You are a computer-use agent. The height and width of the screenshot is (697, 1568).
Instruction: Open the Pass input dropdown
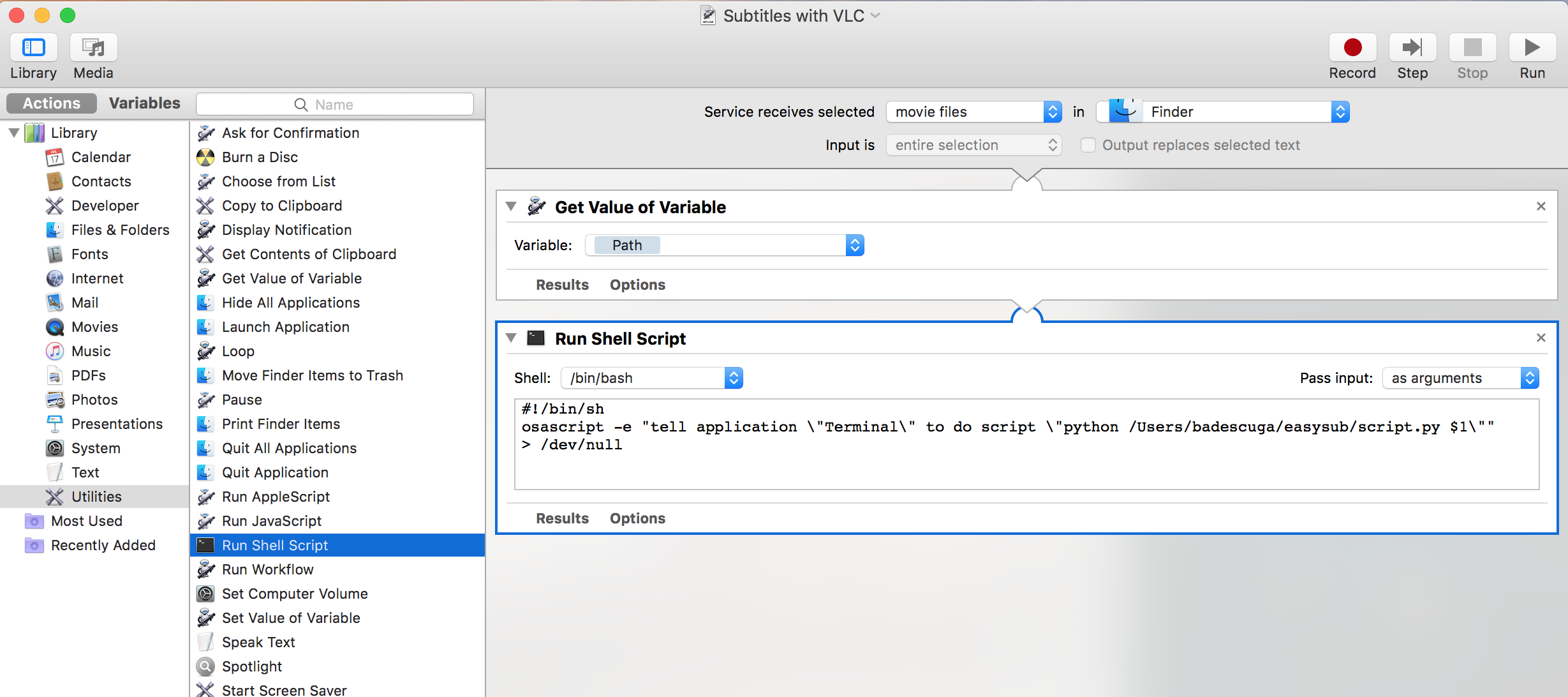1460,378
